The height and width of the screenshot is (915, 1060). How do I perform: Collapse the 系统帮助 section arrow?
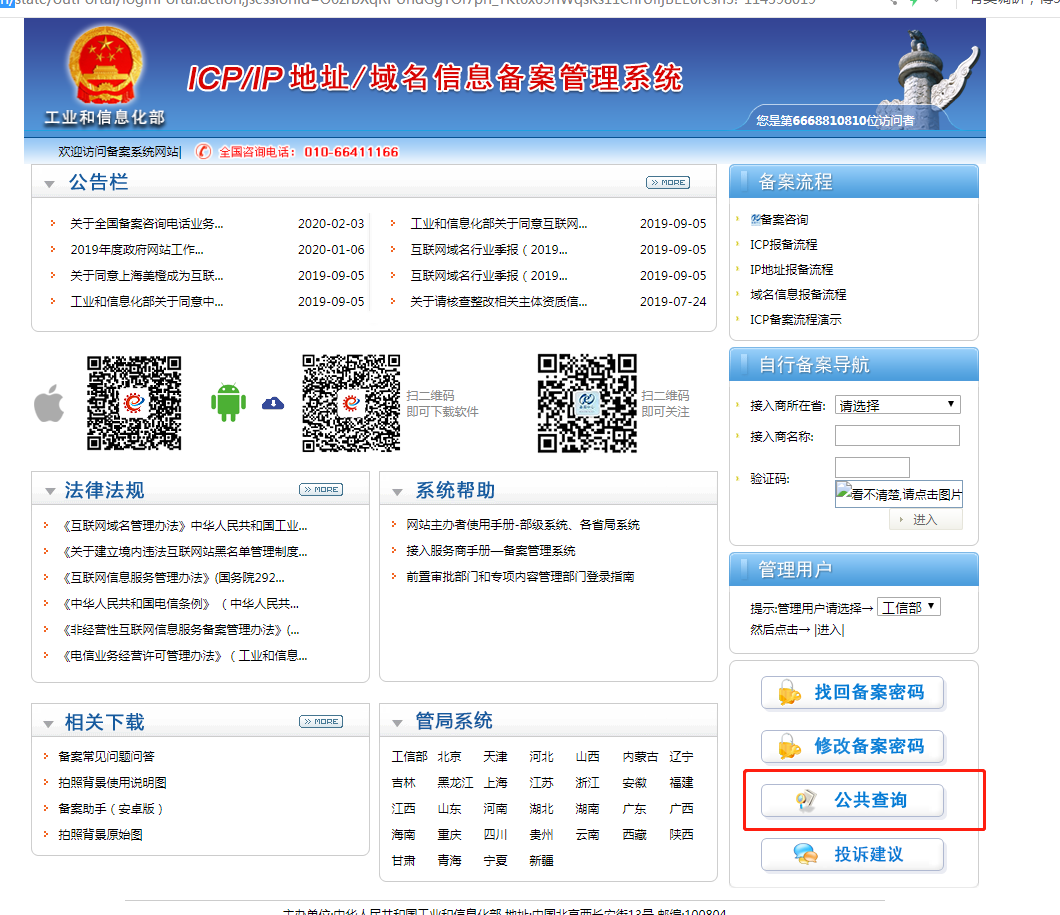point(397,492)
